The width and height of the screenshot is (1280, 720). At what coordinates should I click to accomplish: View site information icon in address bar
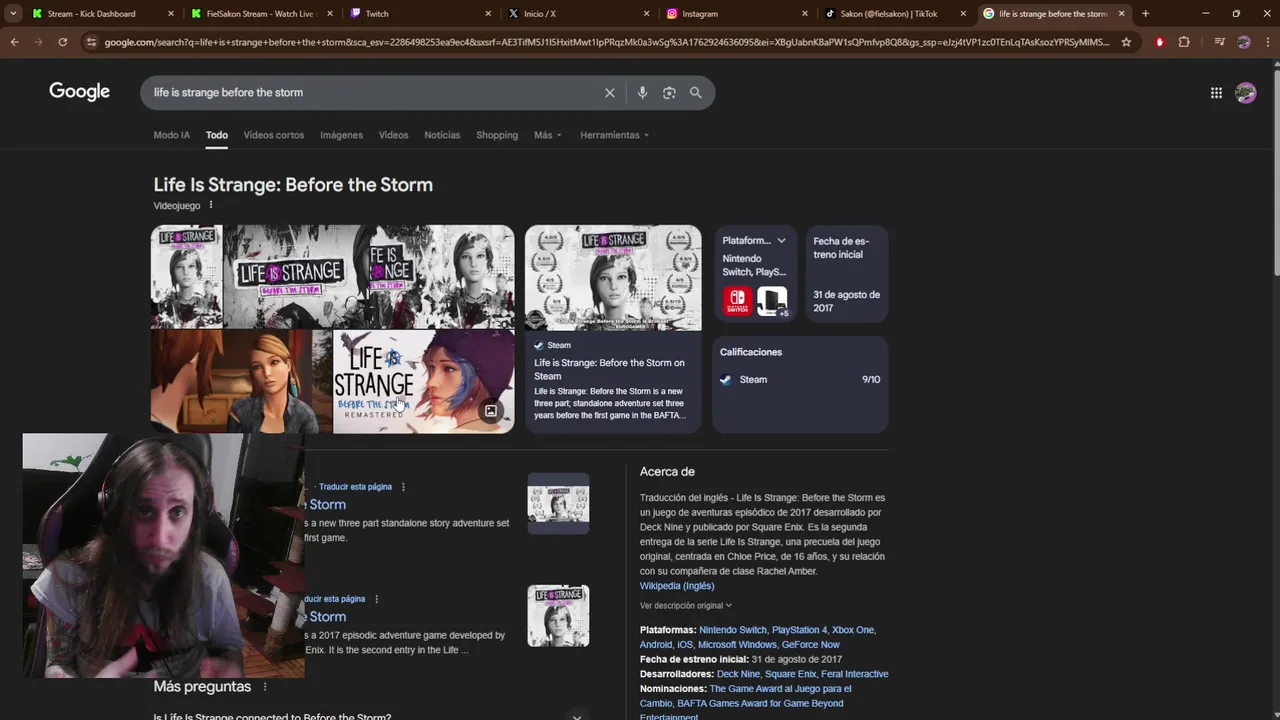91,42
